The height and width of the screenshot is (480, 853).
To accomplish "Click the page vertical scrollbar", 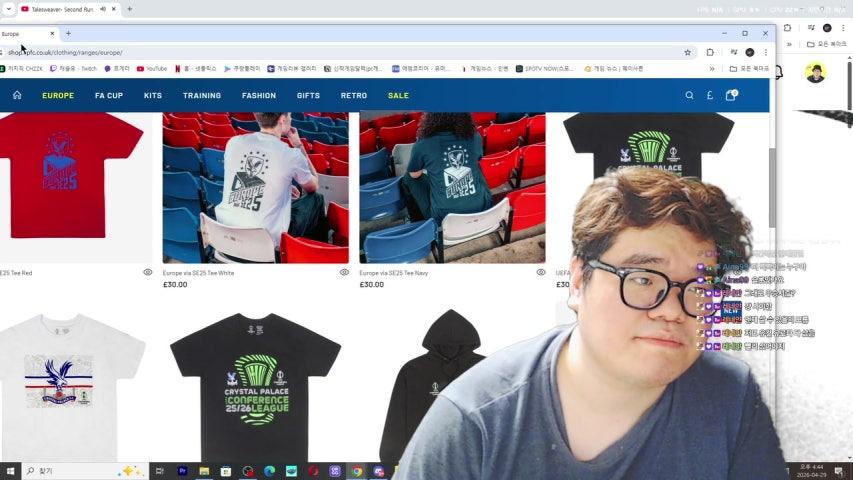I will [772, 188].
